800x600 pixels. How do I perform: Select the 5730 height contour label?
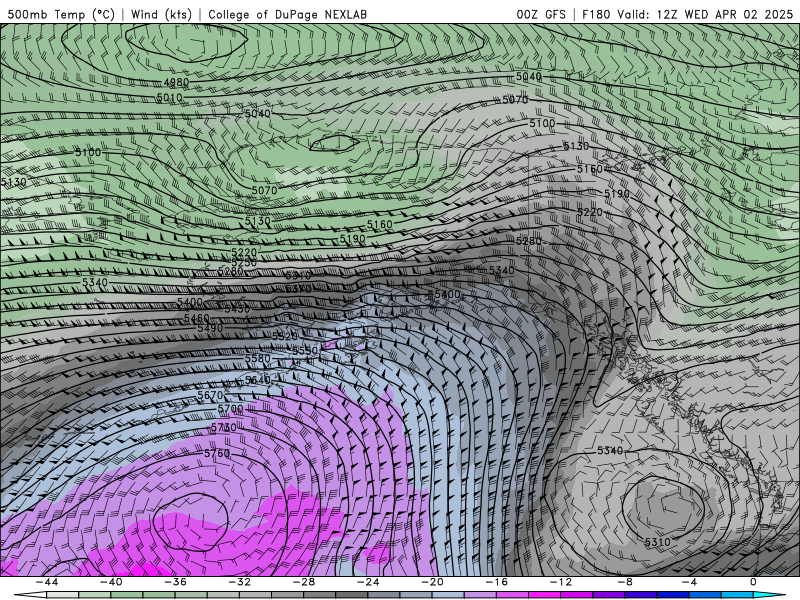point(223,427)
